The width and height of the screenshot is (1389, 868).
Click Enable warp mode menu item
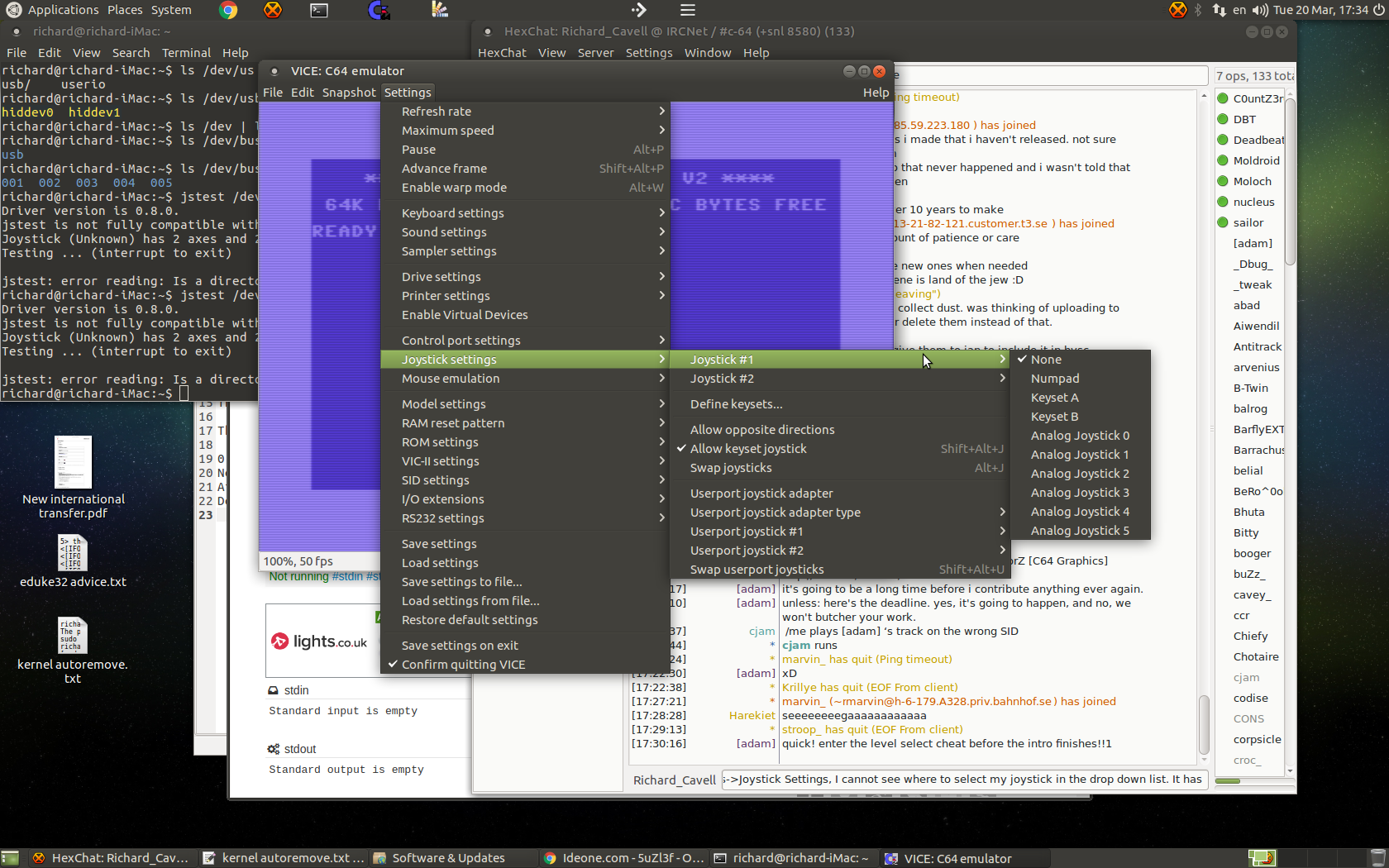coord(525,188)
